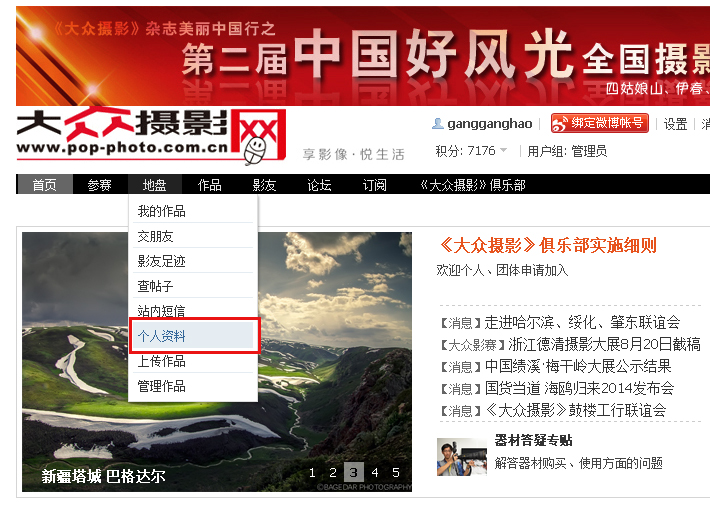Open 中国绩溪·梅干岭大展公示结果 link
Viewport: 710px width, 506px height.
(x=577, y=366)
